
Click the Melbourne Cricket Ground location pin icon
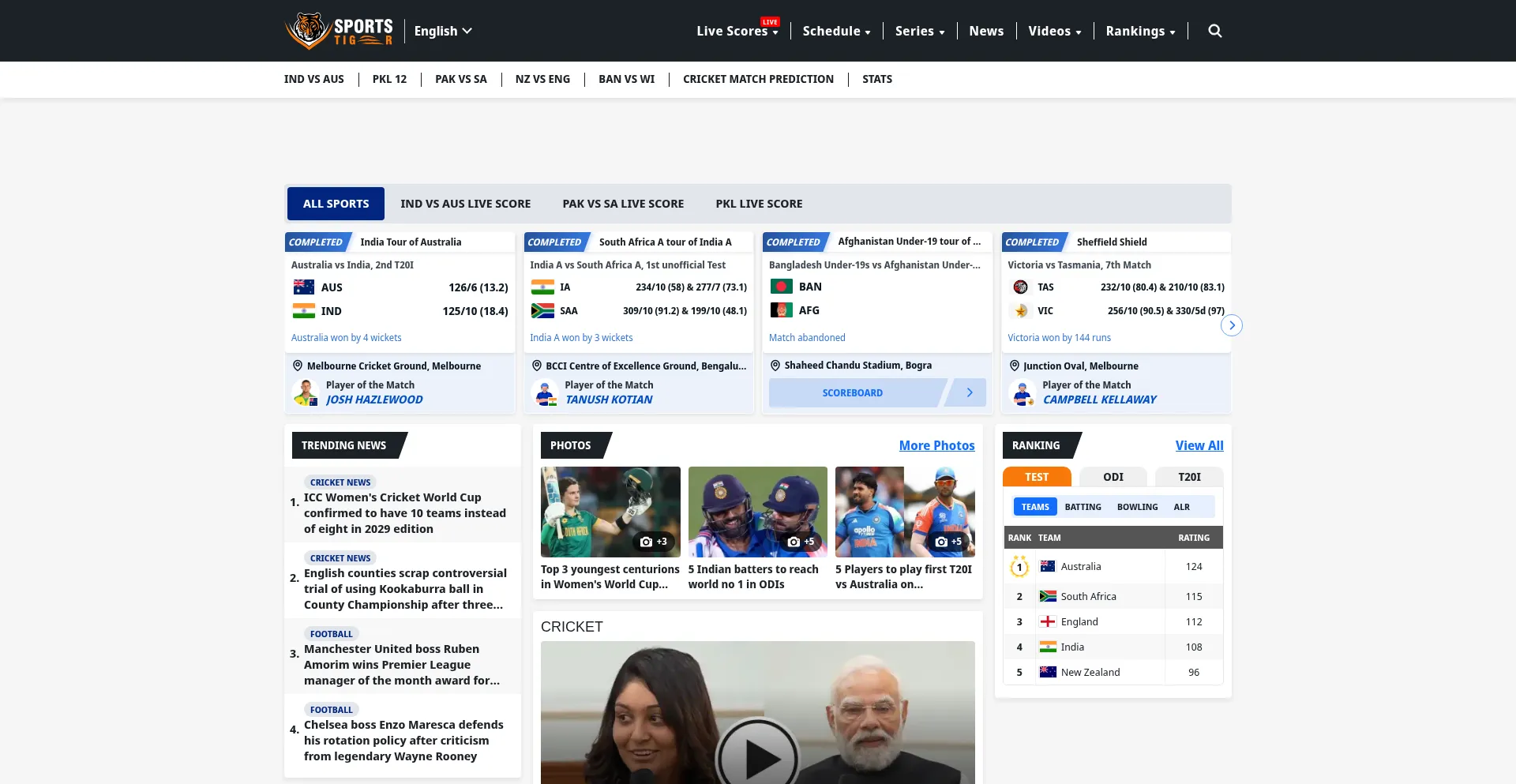point(298,366)
